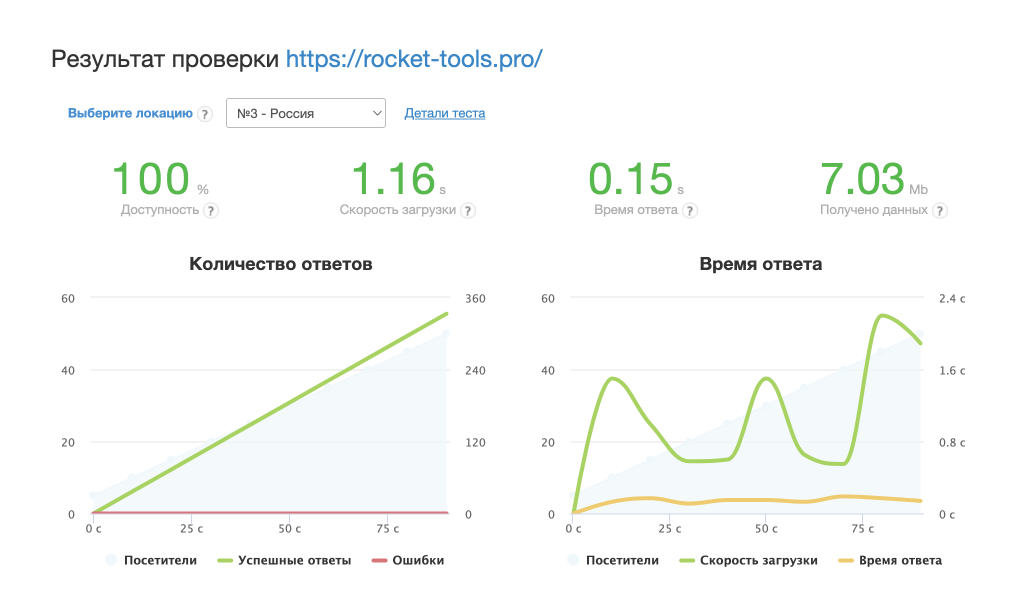The height and width of the screenshot is (608, 1020).
Task: Click the Количество ответов chart title
Action: (x=281, y=265)
